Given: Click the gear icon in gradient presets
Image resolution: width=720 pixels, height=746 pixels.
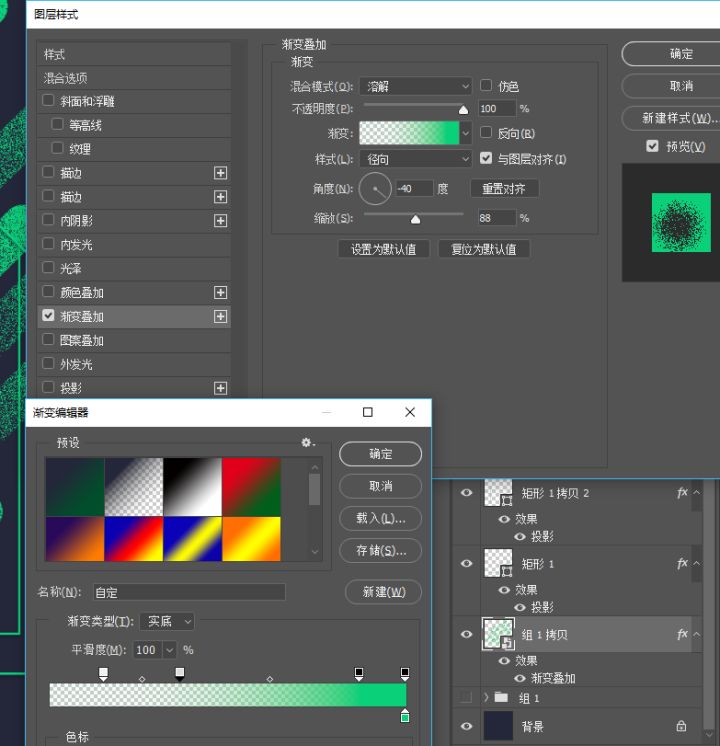Looking at the screenshot, I should coord(308,442).
